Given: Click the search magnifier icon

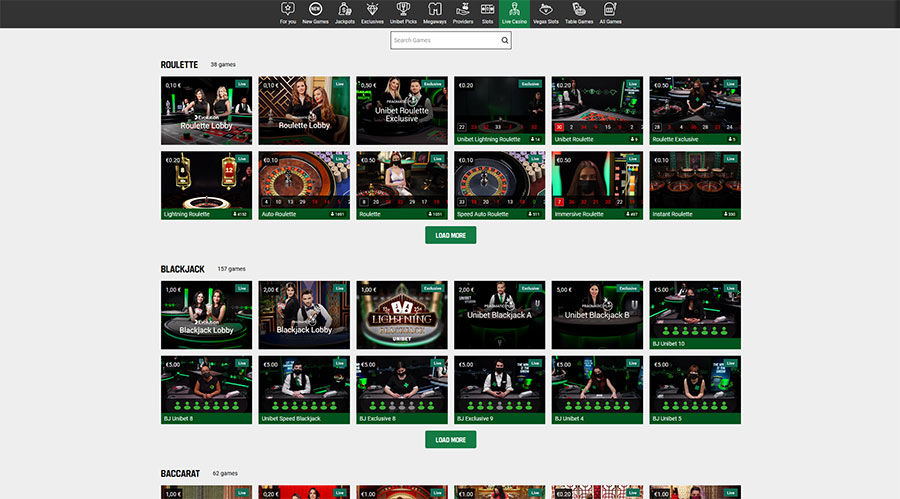Looking at the screenshot, I should (x=505, y=40).
